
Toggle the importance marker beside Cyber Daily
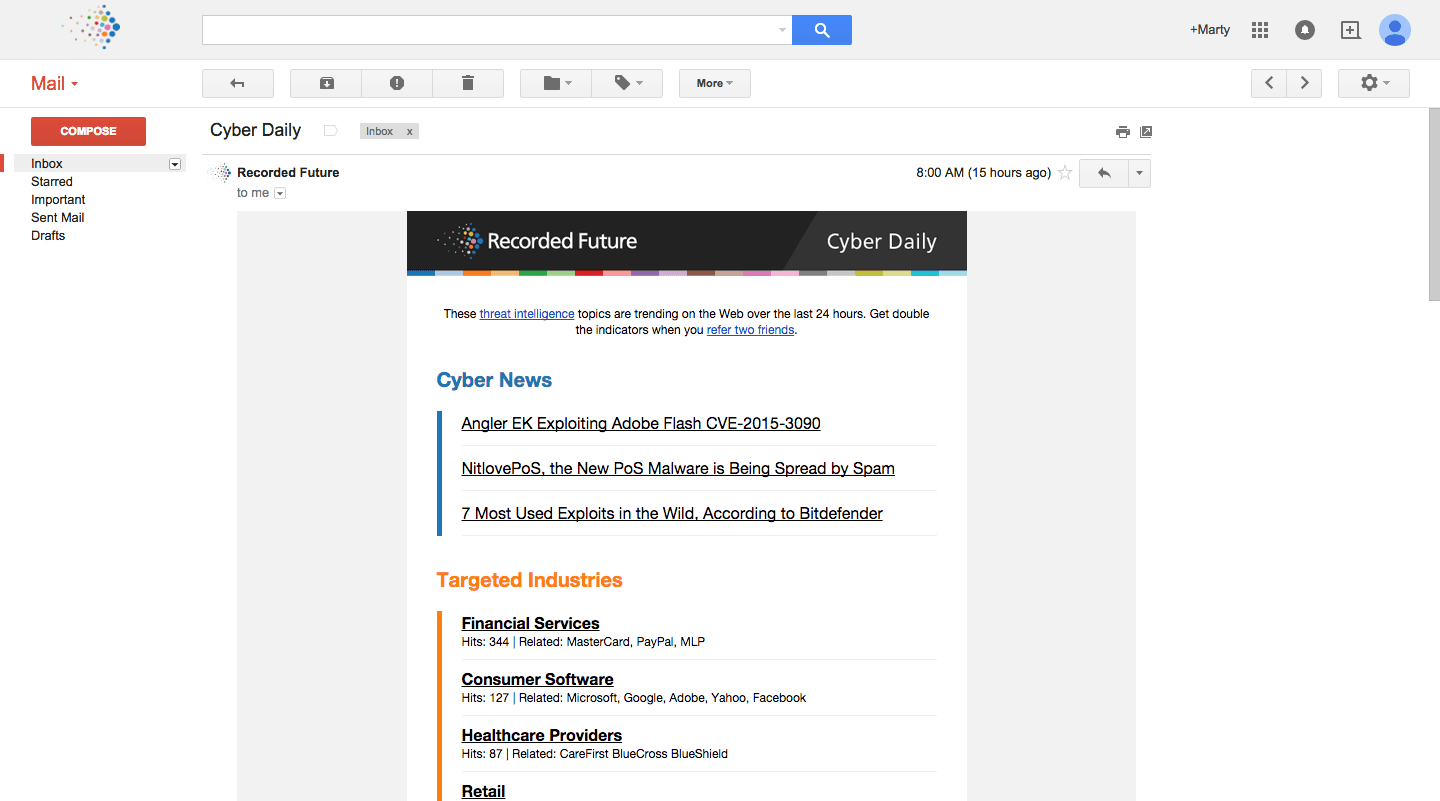[x=331, y=131]
